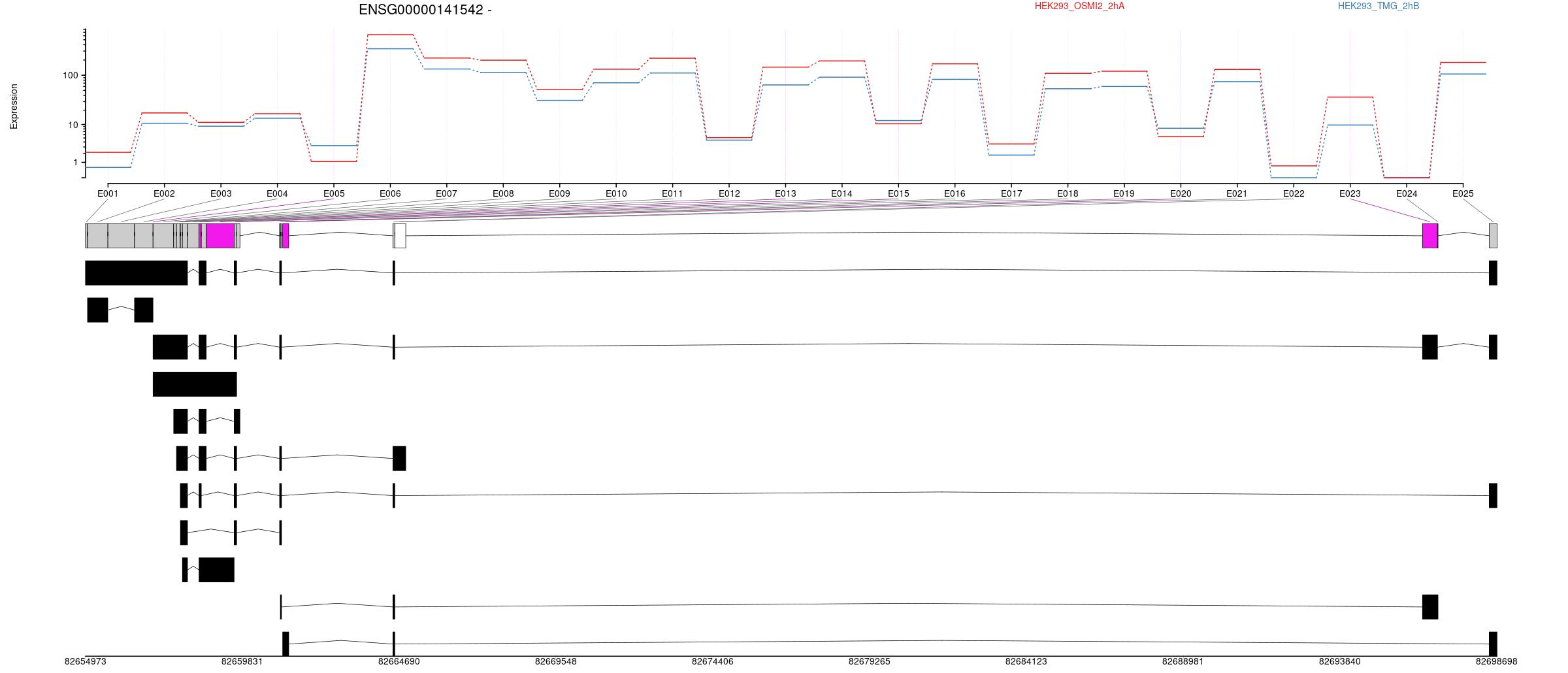Click the red expression line at E006
This screenshot has width=1568, height=673.
coord(390,35)
